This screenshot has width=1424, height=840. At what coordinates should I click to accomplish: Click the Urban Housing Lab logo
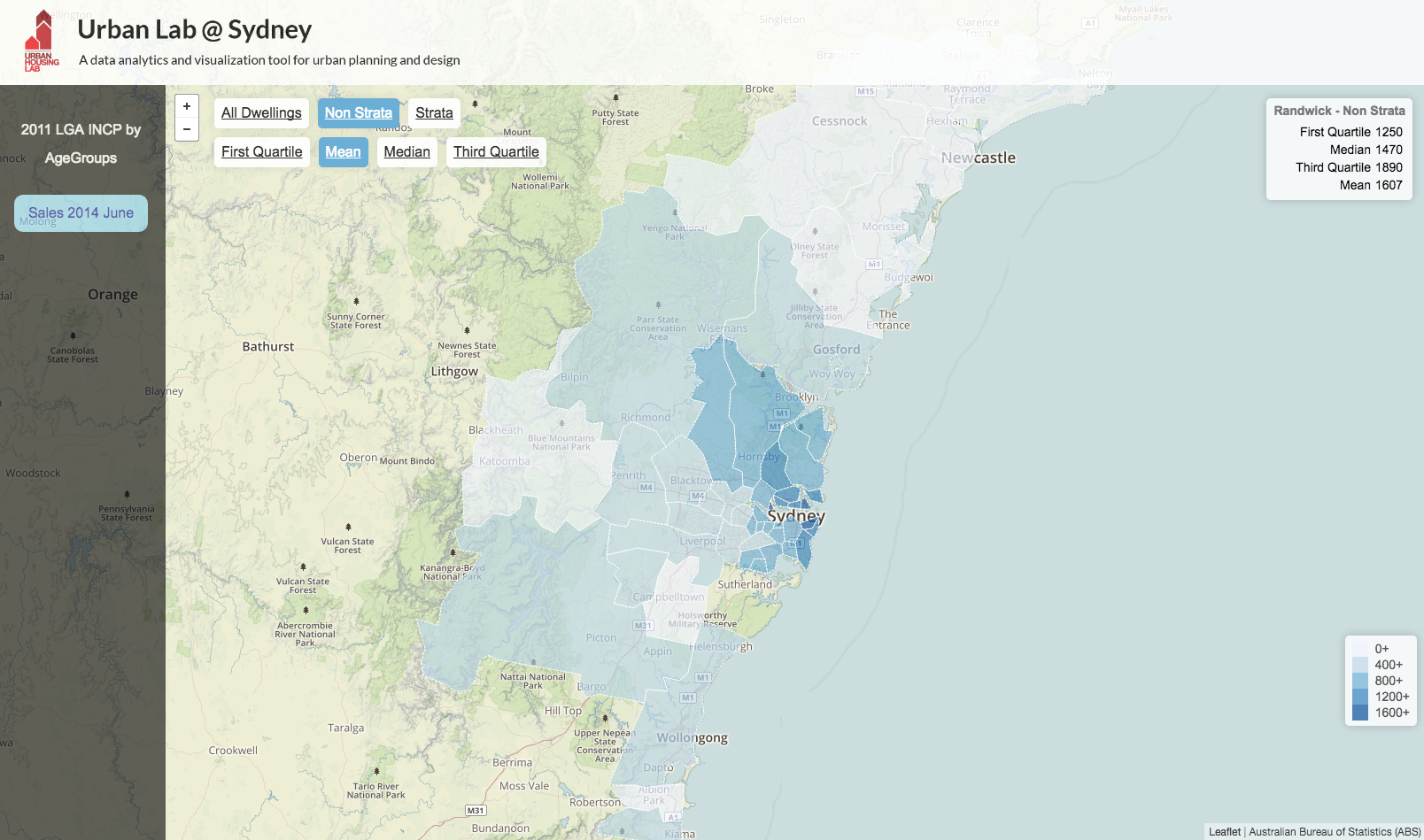42,41
